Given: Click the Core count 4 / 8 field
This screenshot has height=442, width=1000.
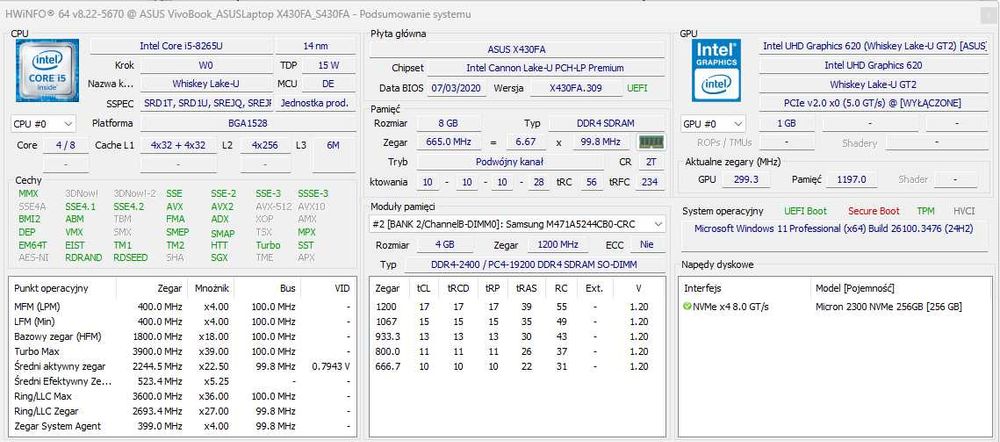Looking at the screenshot, I should pos(65,145).
